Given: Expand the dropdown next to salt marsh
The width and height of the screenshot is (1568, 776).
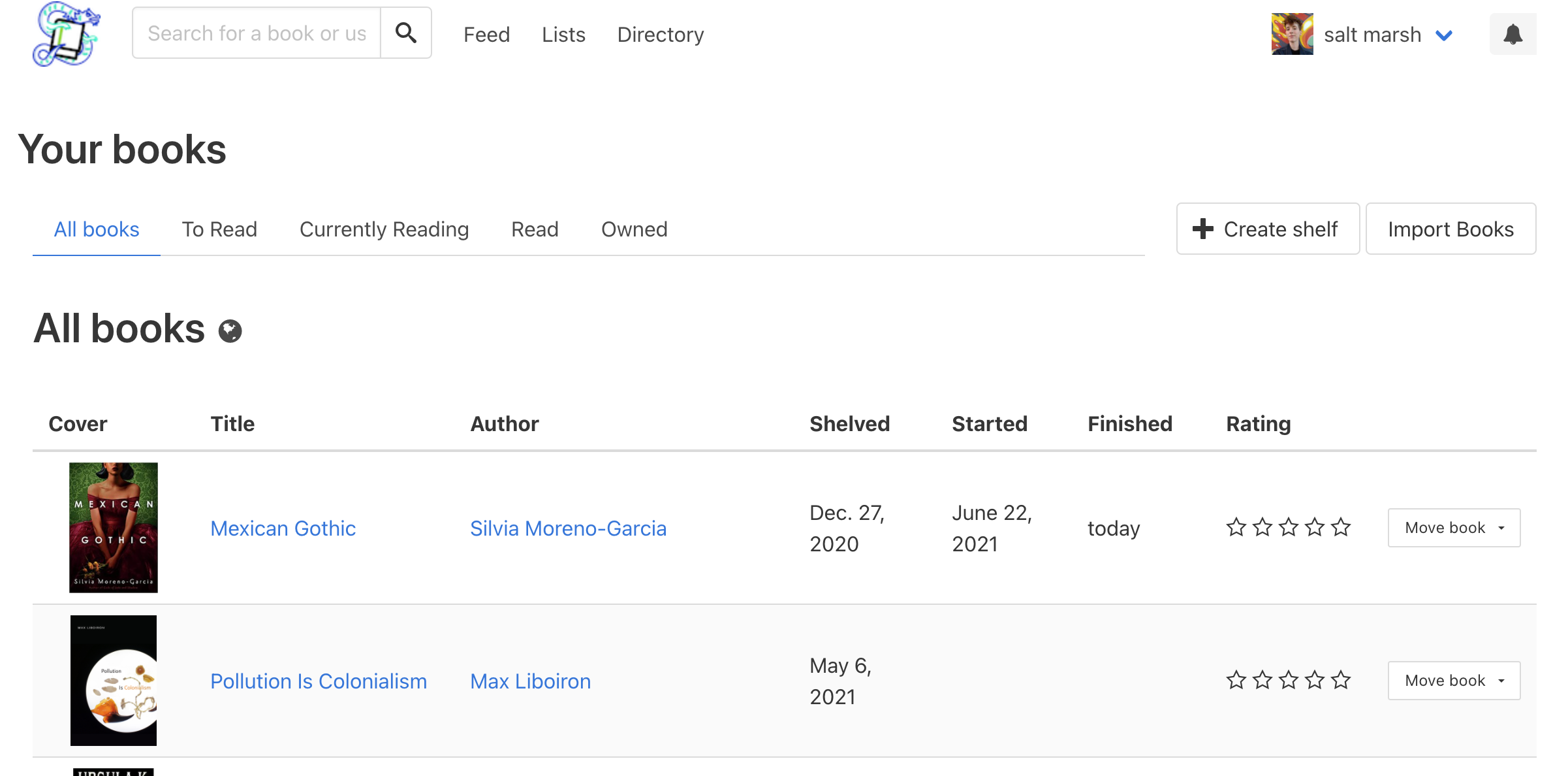Looking at the screenshot, I should [x=1444, y=35].
